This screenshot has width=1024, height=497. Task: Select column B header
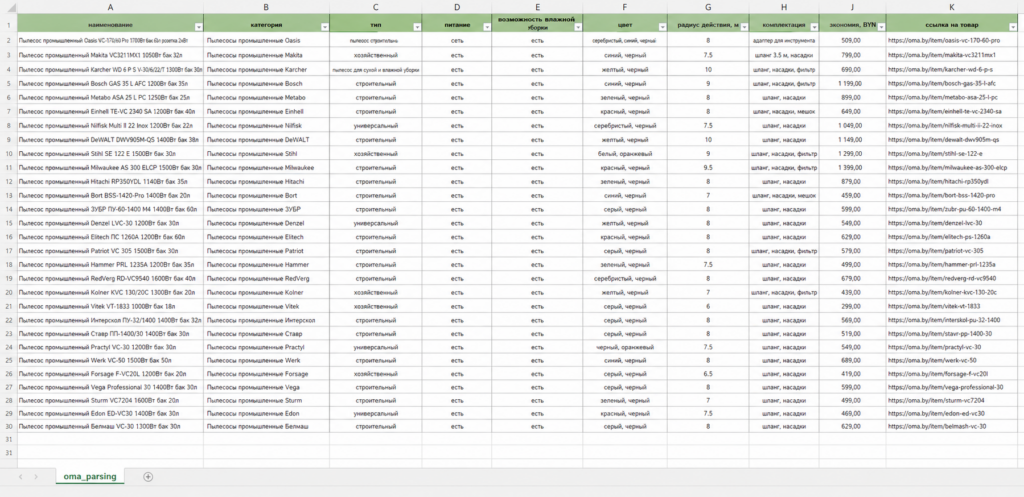pyautogui.click(x=266, y=7)
